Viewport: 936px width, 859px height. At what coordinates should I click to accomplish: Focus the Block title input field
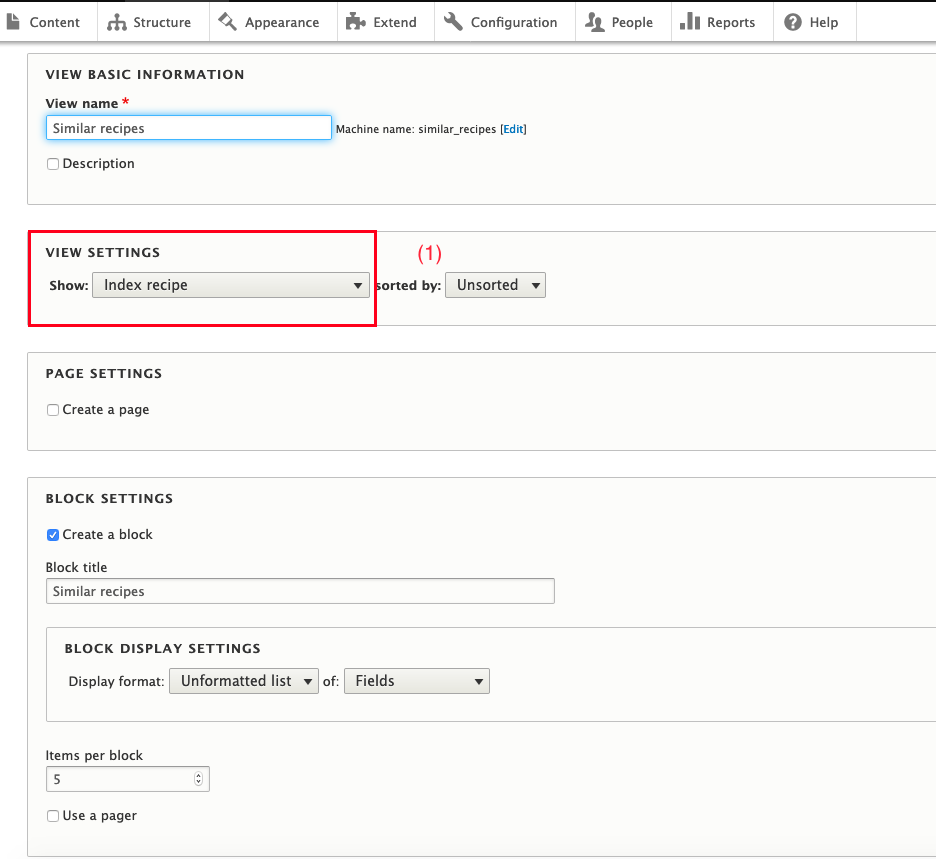pyautogui.click(x=300, y=591)
